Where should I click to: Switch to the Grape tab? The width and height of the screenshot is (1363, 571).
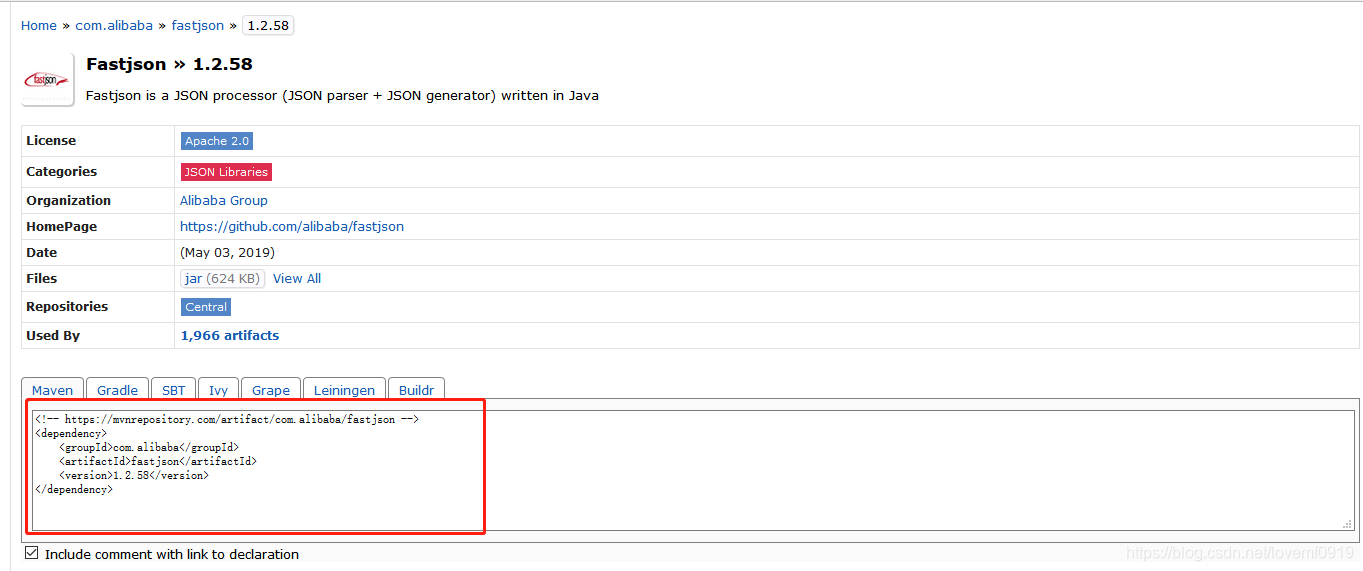tap(271, 389)
